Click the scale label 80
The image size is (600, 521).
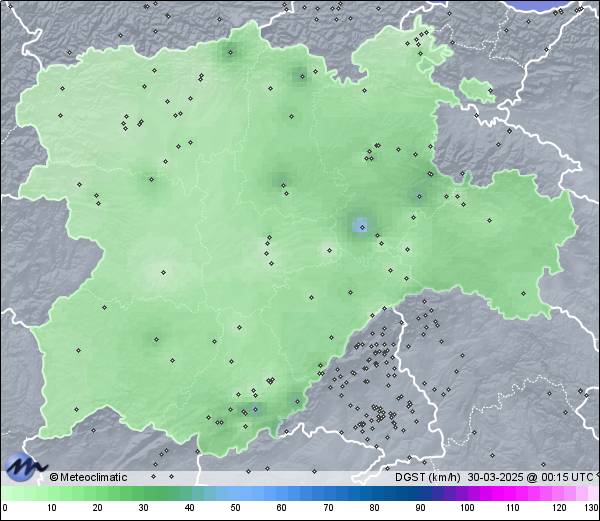[374, 508]
